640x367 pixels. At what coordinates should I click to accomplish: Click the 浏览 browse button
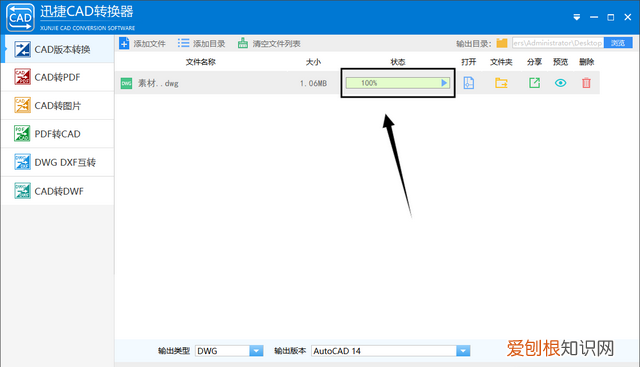point(618,43)
